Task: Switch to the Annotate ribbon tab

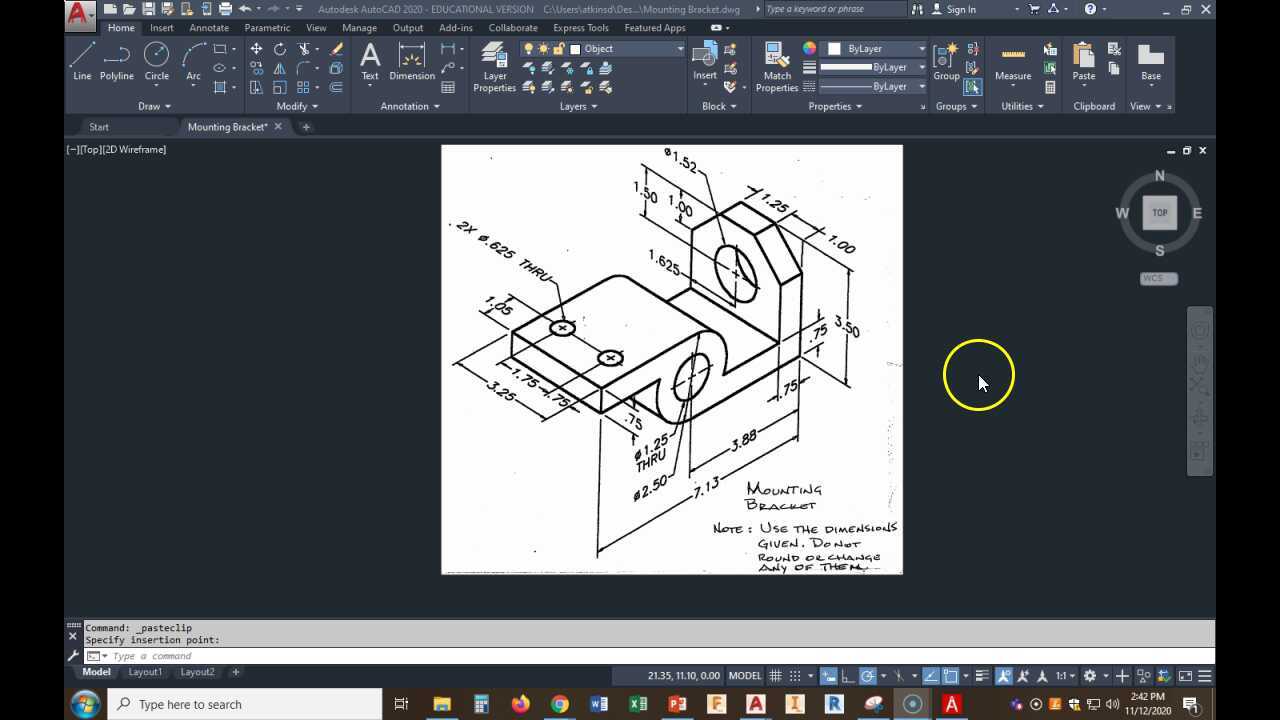Action: tap(209, 27)
